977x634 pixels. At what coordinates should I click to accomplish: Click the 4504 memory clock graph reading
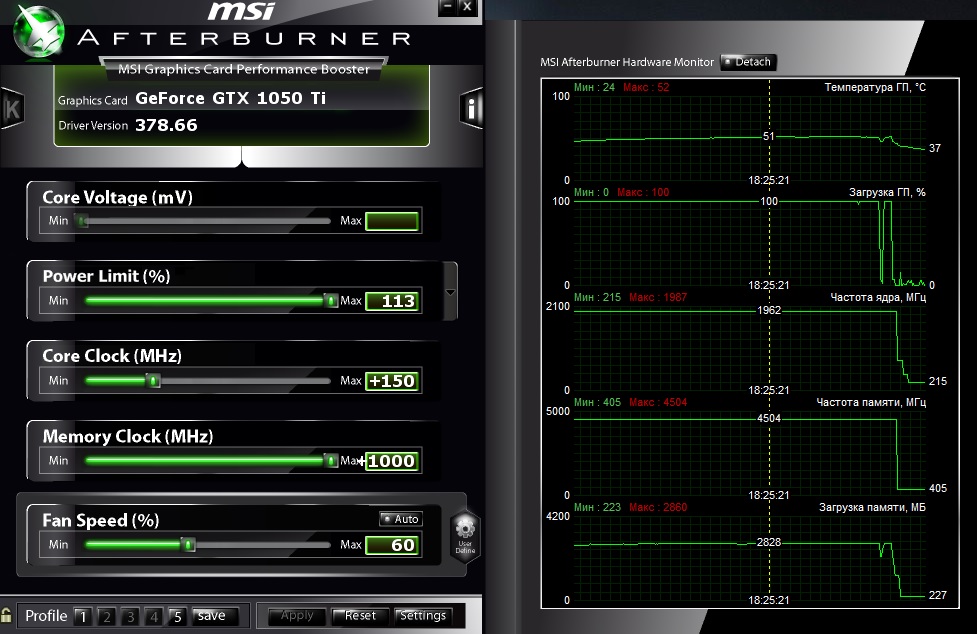pos(769,418)
